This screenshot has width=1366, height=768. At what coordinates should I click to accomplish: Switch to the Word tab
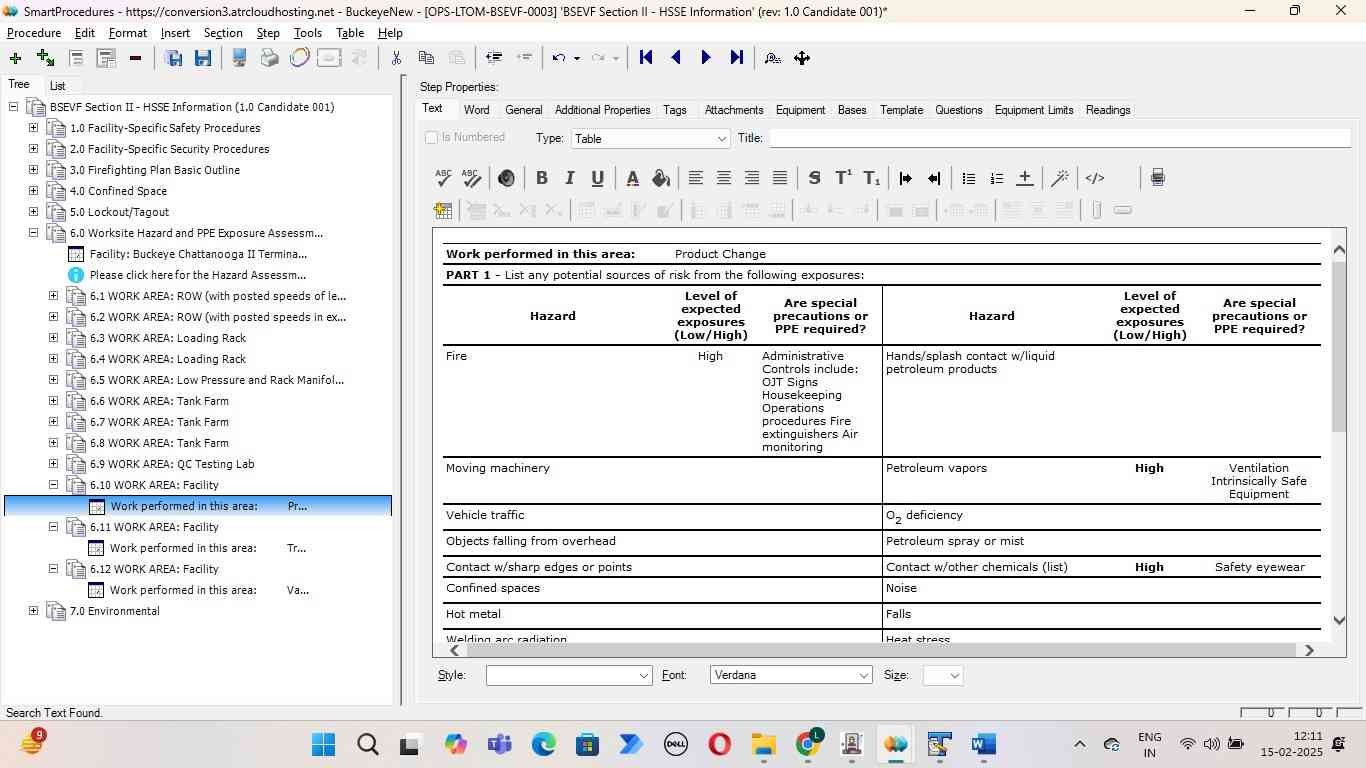coord(477,110)
